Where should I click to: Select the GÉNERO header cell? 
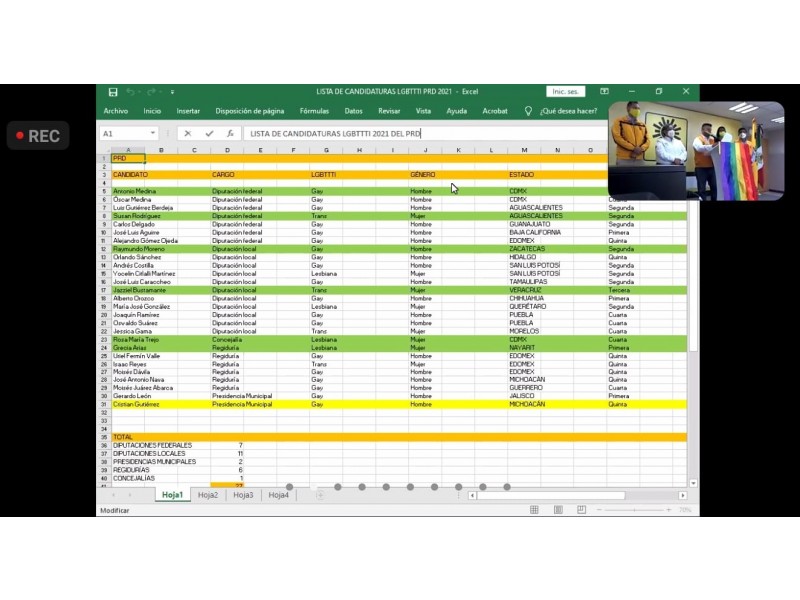pyautogui.click(x=425, y=174)
